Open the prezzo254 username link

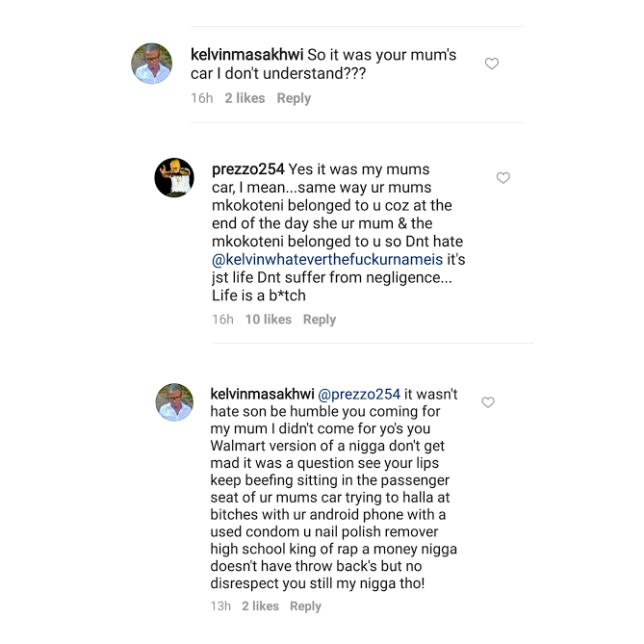click(x=248, y=169)
